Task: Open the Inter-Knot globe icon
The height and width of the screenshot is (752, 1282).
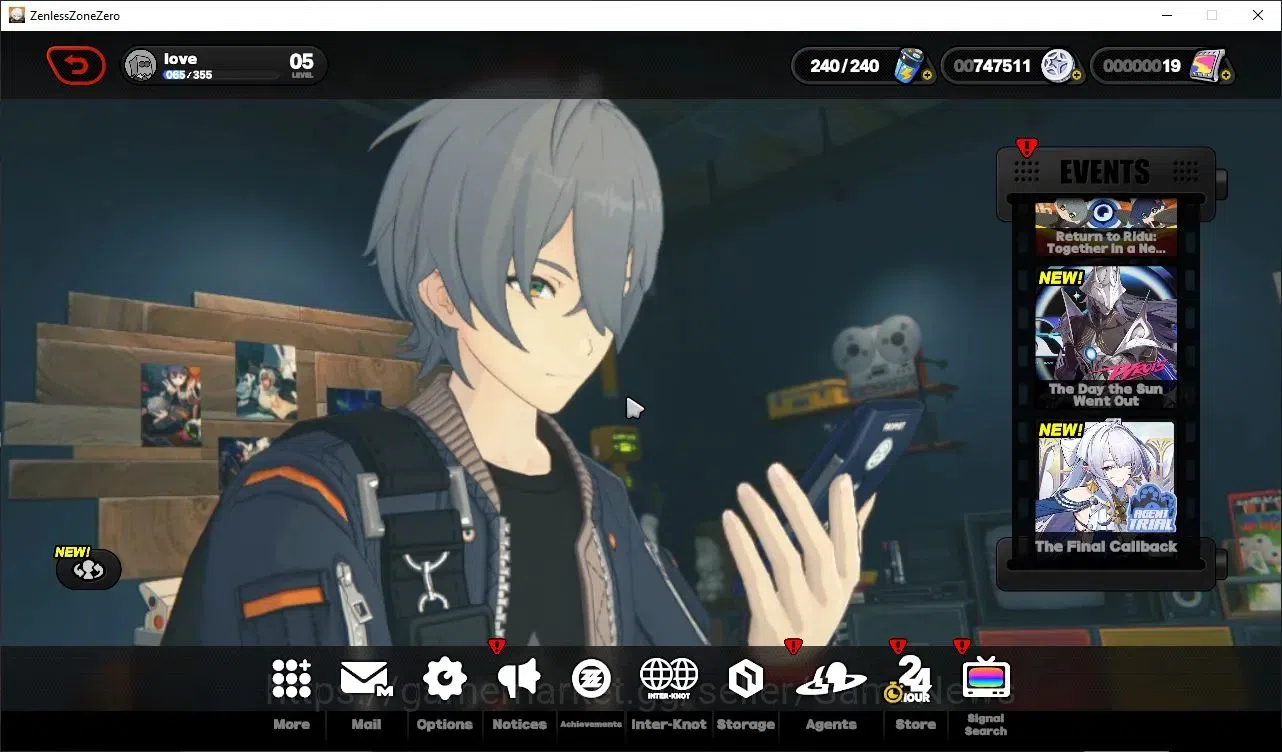Action: (x=669, y=678)
